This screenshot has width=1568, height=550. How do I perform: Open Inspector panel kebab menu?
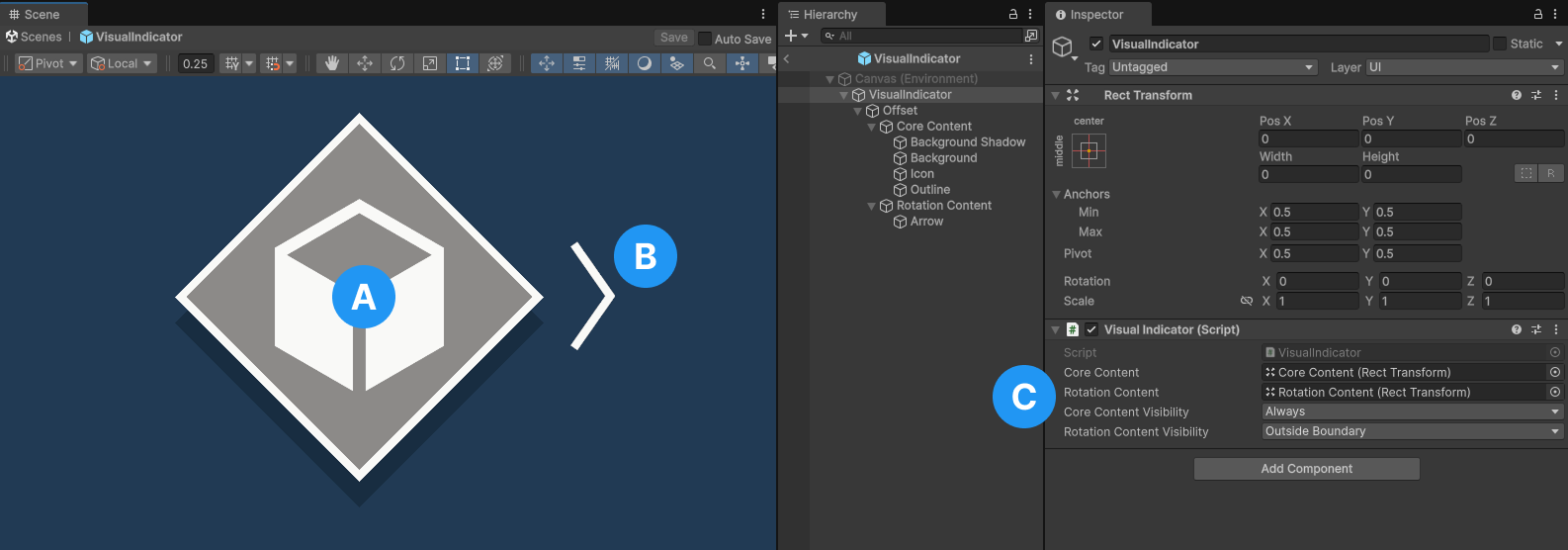1556,14
